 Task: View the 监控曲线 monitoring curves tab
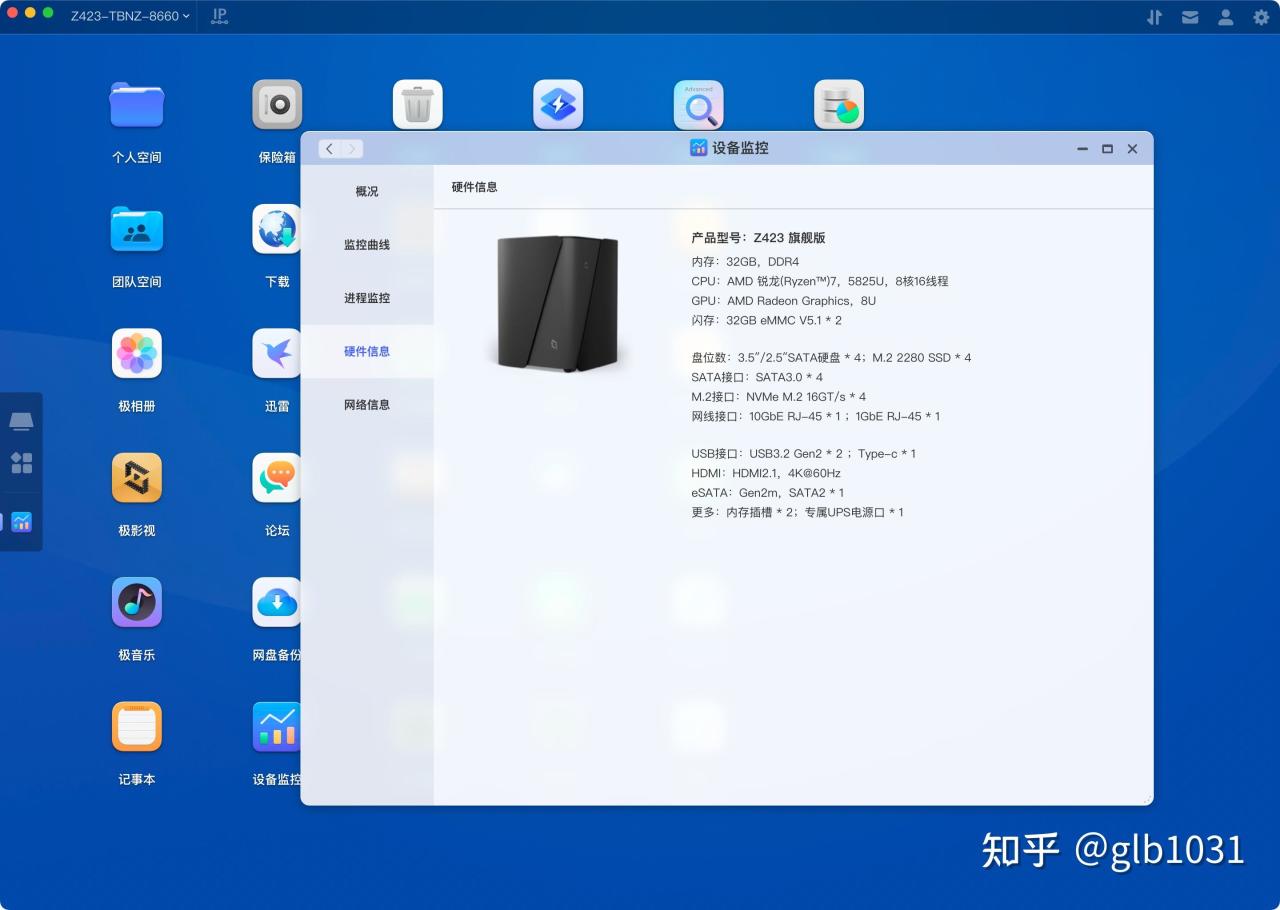(366, 244)
